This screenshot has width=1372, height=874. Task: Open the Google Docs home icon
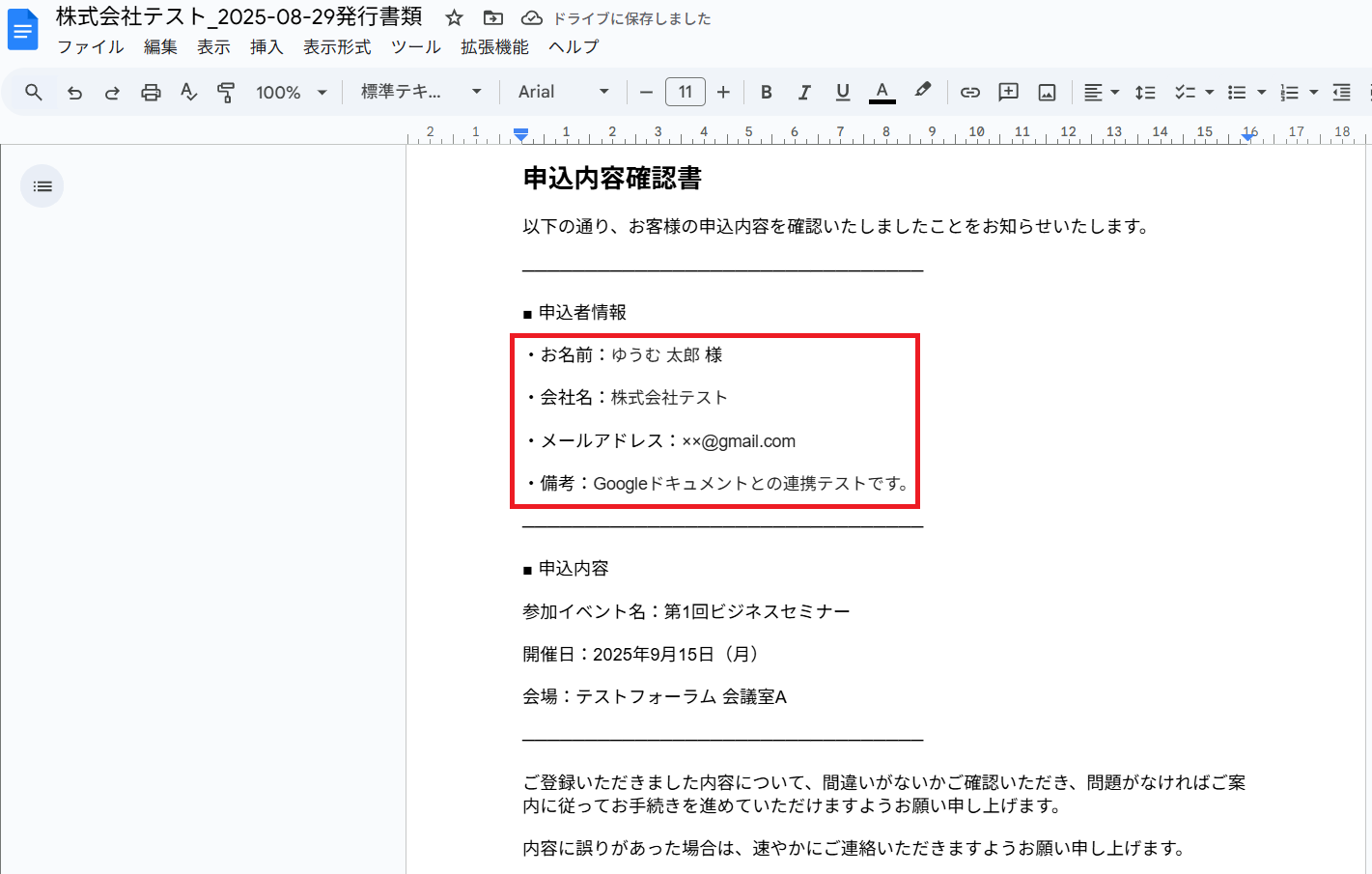(22, 30)
